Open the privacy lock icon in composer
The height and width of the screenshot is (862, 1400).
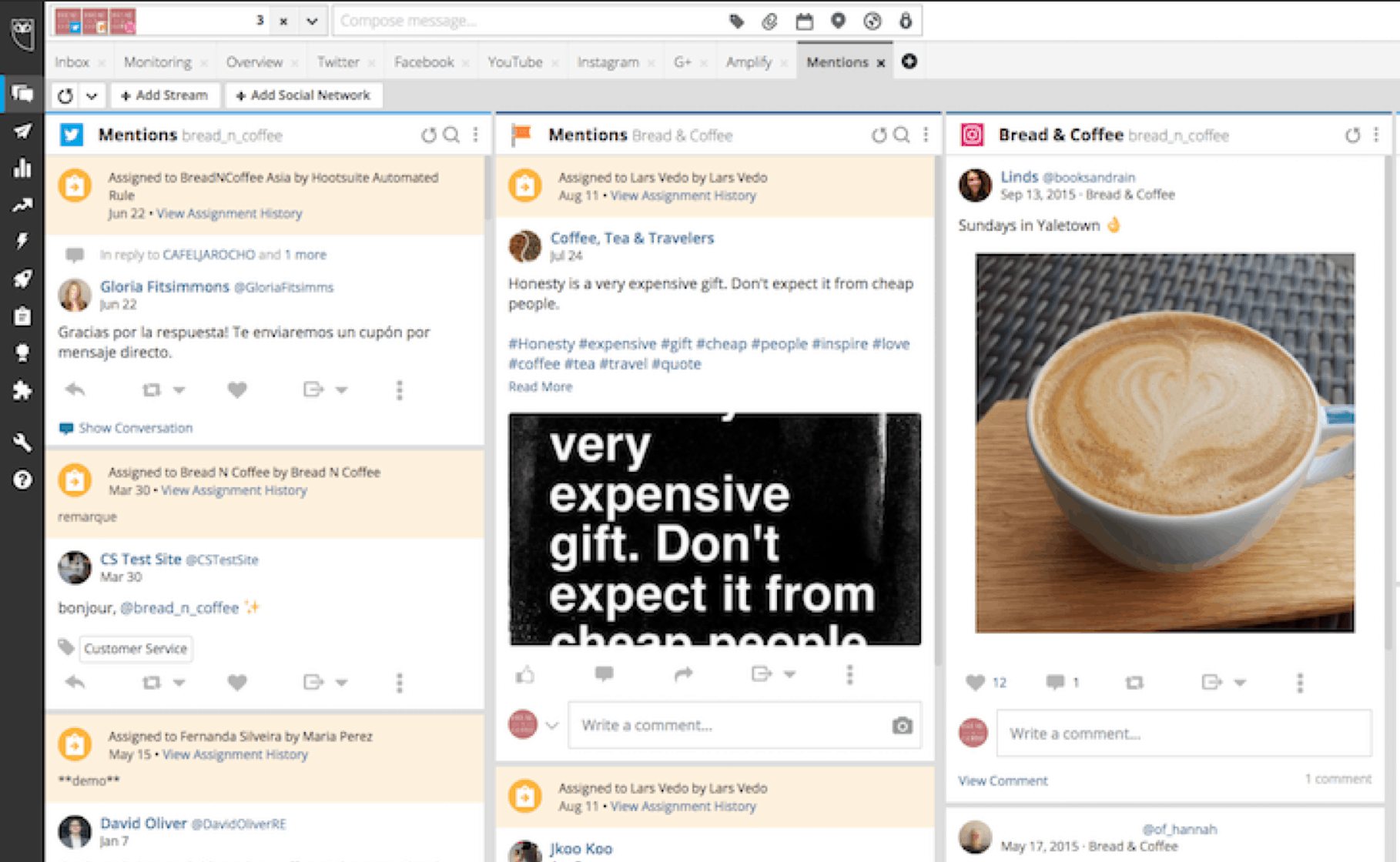(906, 21)
